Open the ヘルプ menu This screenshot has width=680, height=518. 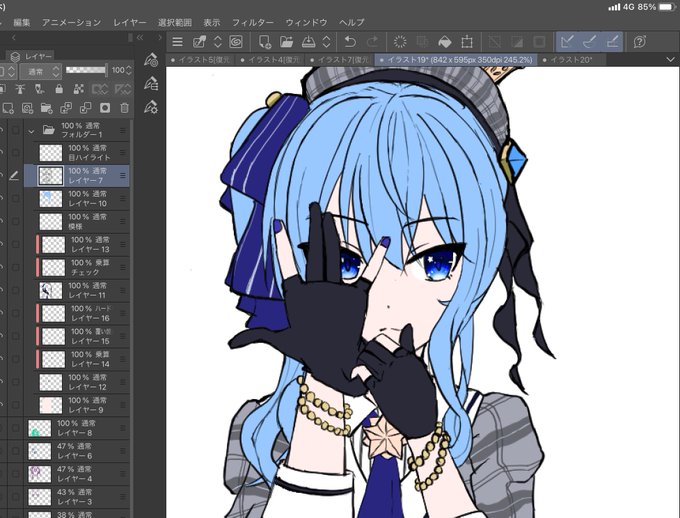pos(352,23)
